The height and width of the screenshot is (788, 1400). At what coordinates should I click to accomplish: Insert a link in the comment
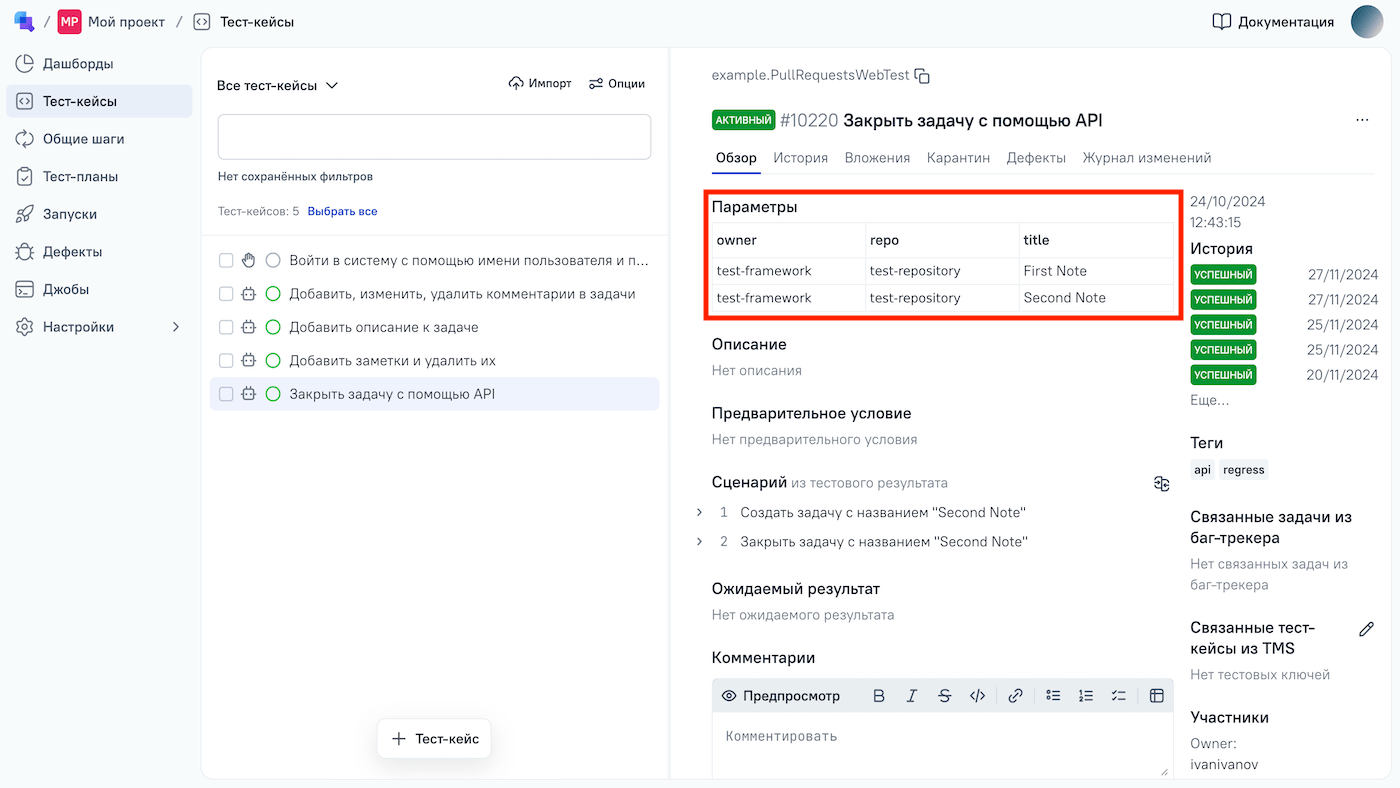(x=1015, y=696)
